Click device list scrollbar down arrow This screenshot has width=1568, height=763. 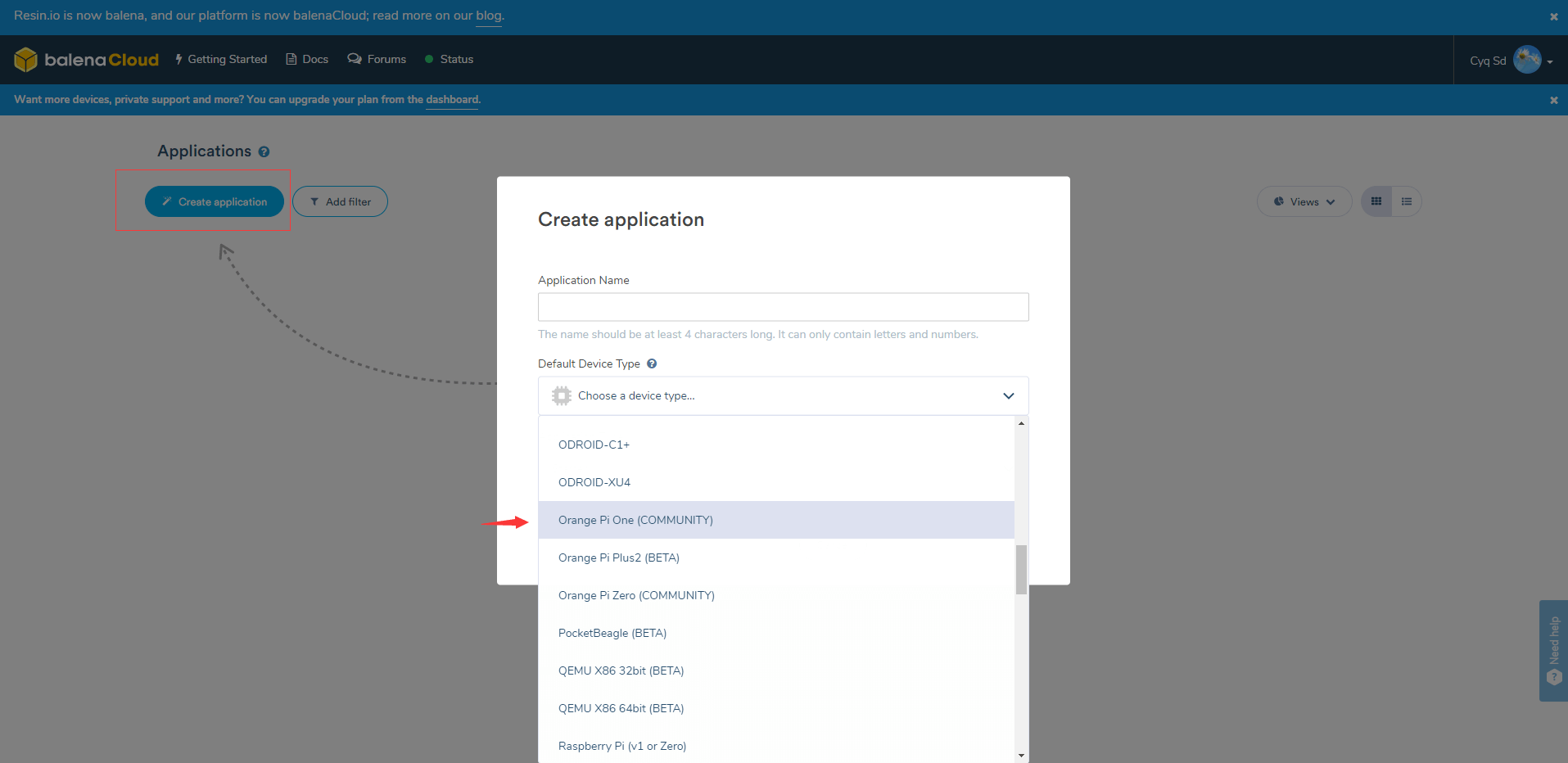1021,755
